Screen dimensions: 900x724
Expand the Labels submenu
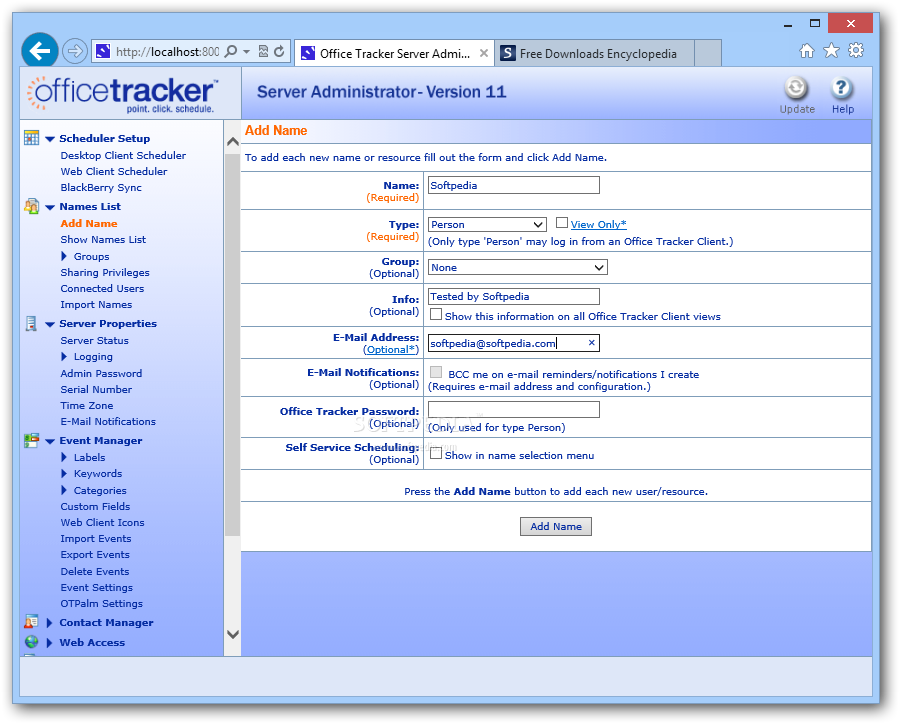(64, 457)
